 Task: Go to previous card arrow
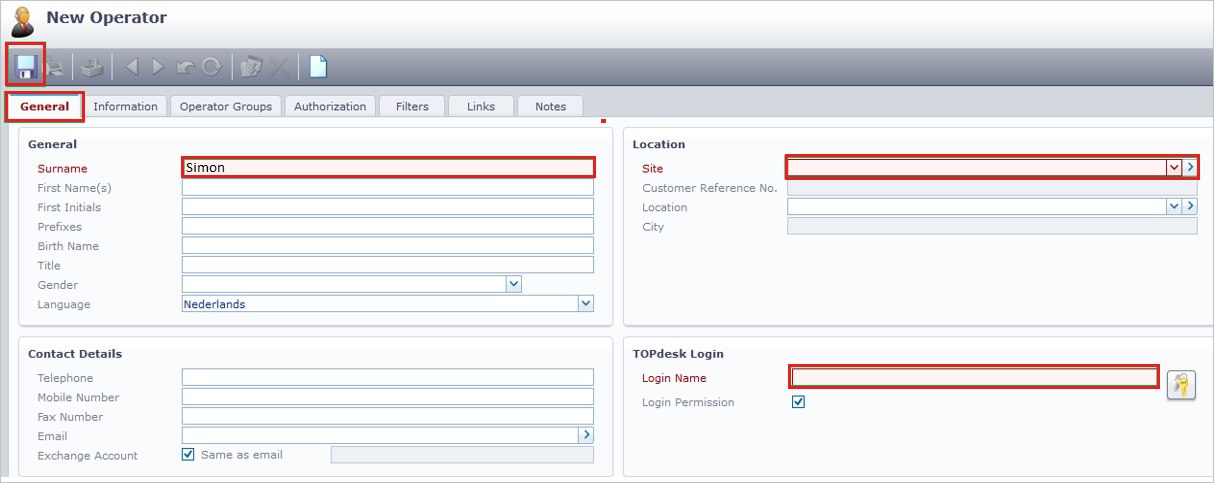pos(132,67)
